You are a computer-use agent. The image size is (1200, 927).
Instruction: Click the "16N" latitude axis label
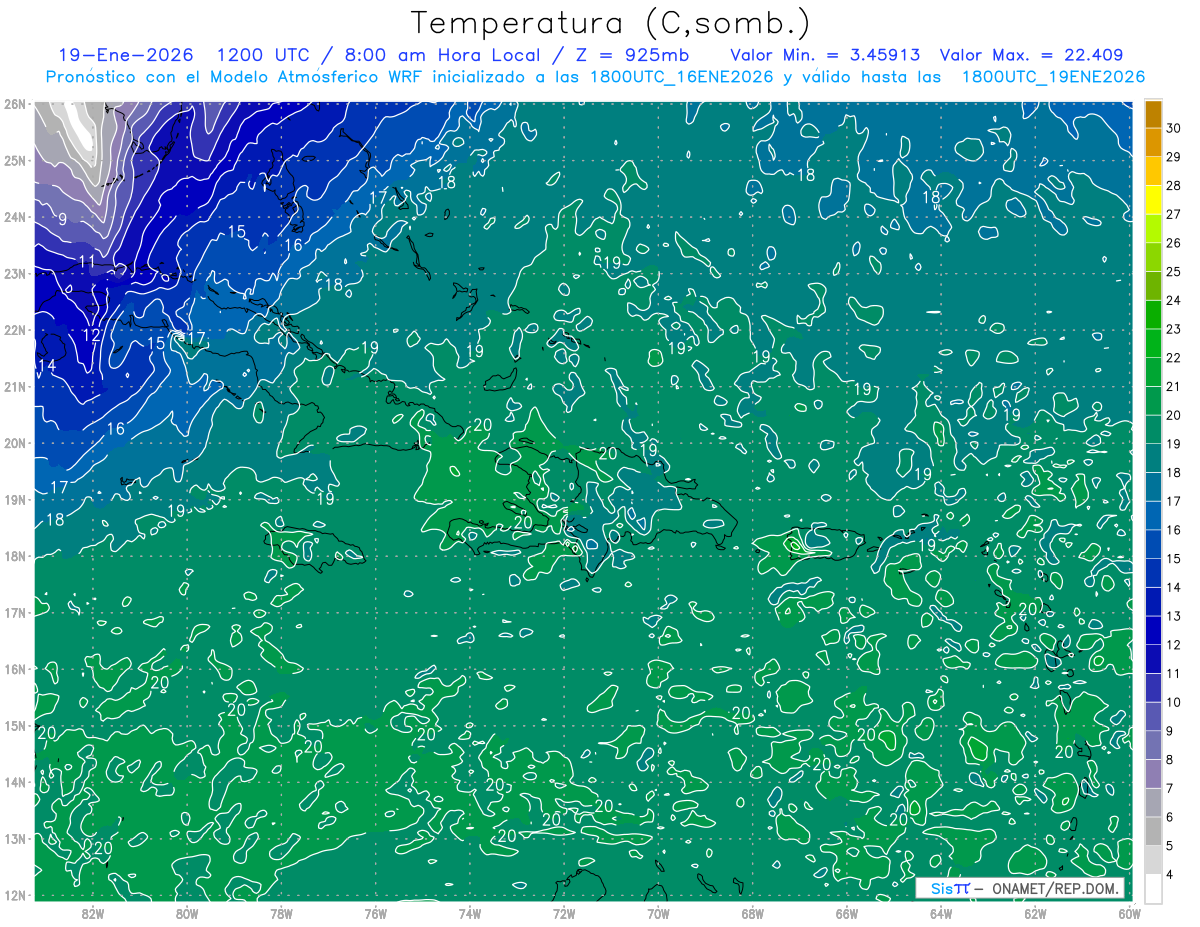pyautogui.click(x=14, y=669)
